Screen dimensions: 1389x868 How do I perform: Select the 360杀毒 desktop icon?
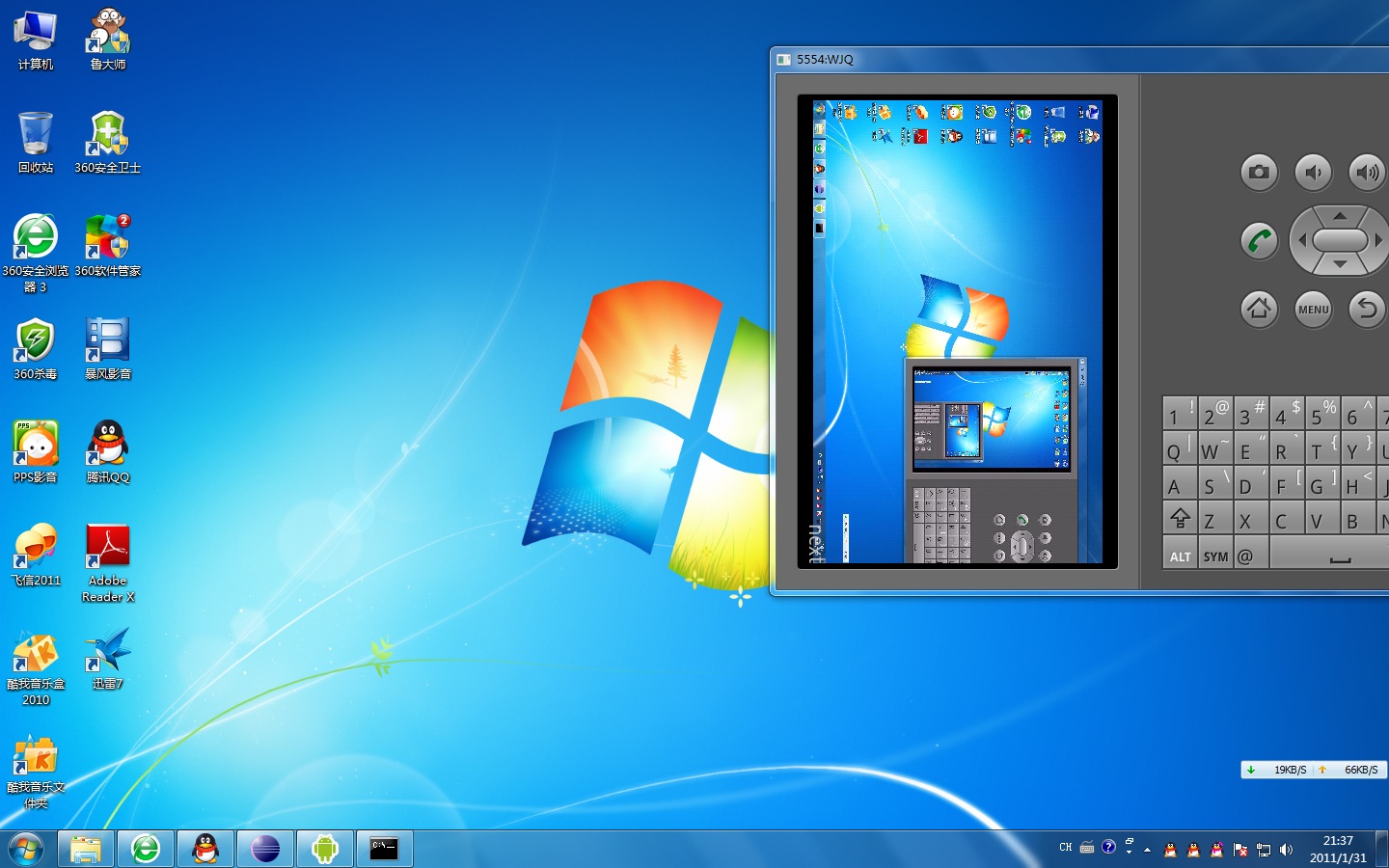pyautogui.click(x=36, y=349)
